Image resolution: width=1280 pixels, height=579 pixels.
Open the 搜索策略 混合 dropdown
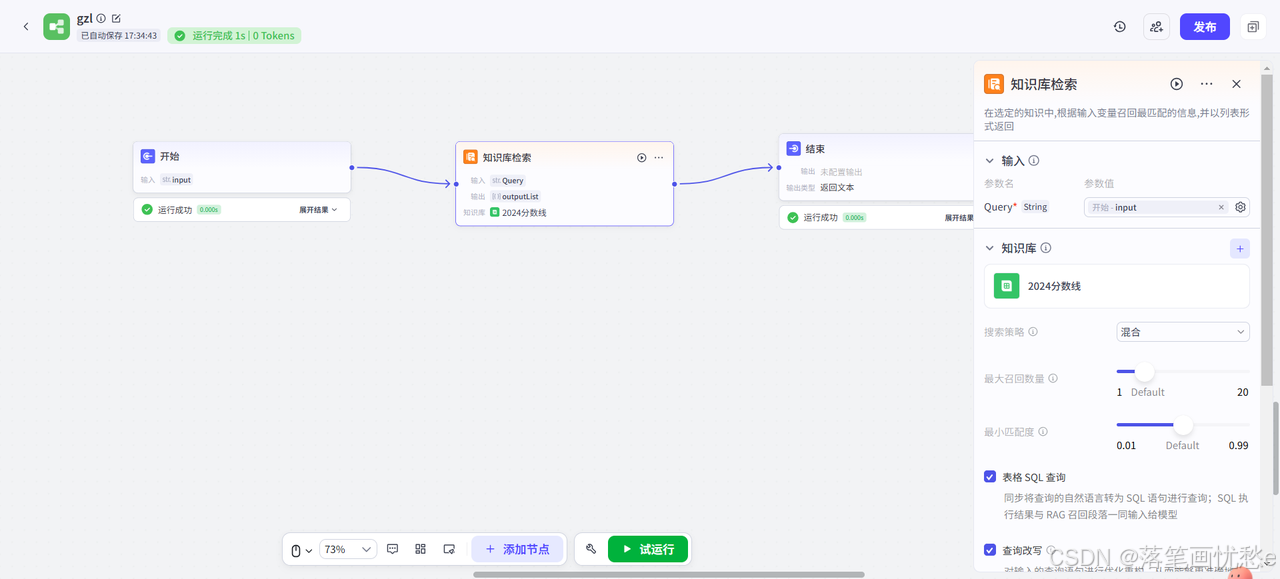(1183, 332)
